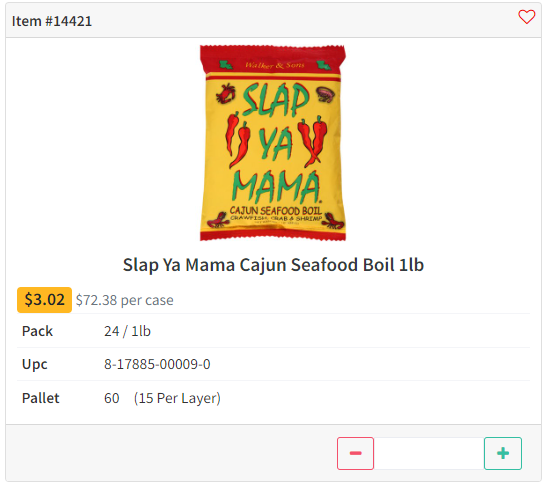Click the 15 Per Layer text
Image resolution: width=546 pixels, height=486 pixels.
click(177, 398)
